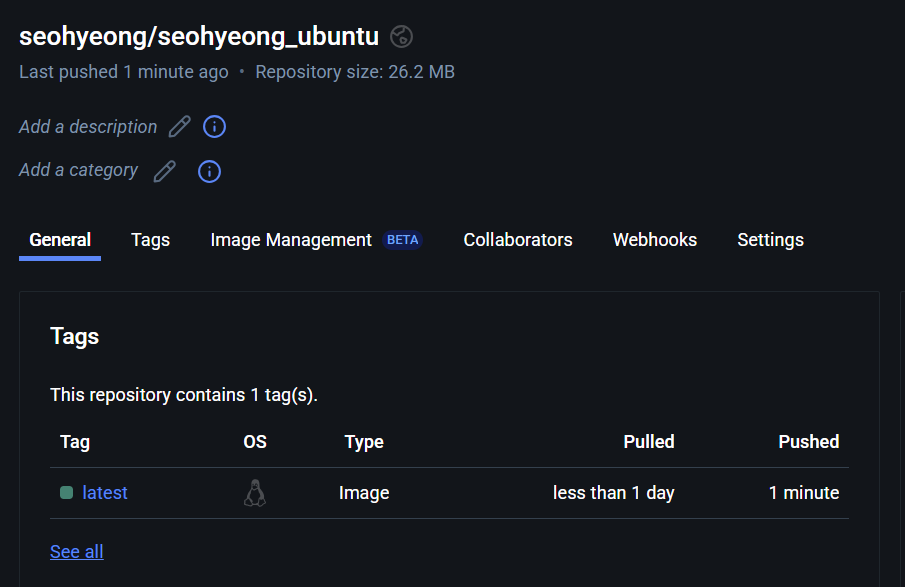Click the green status dot beside latest
This screenshot has height=587, width=905.
[67, 493]
